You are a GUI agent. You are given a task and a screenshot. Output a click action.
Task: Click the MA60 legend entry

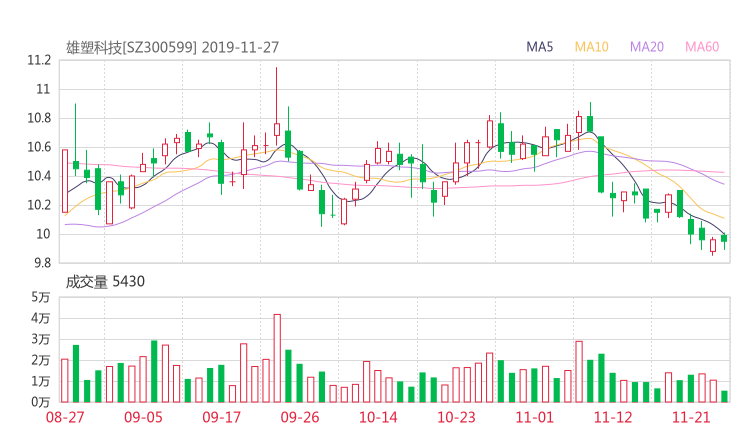pos(702,47)
